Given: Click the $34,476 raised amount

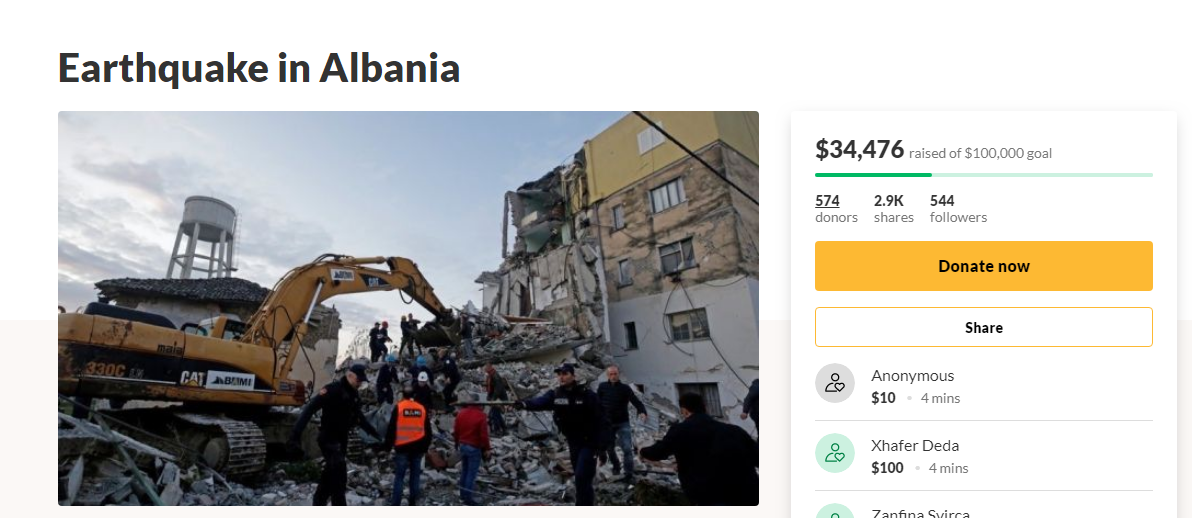Looking at the screenshot, I should 860,149.
